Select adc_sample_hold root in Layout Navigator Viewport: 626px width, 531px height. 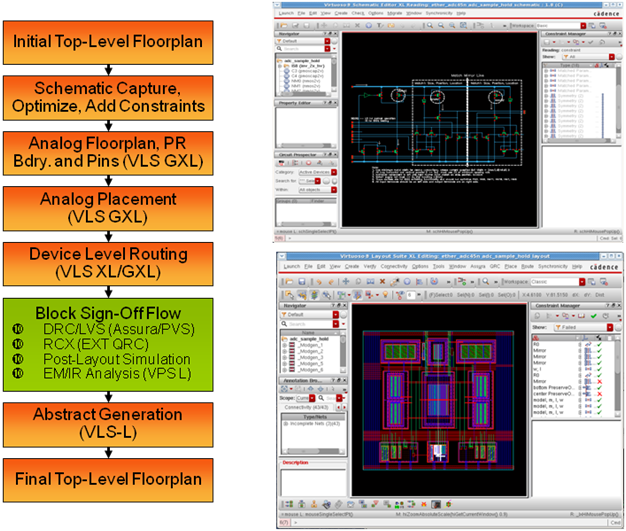[x=310, y=339]
